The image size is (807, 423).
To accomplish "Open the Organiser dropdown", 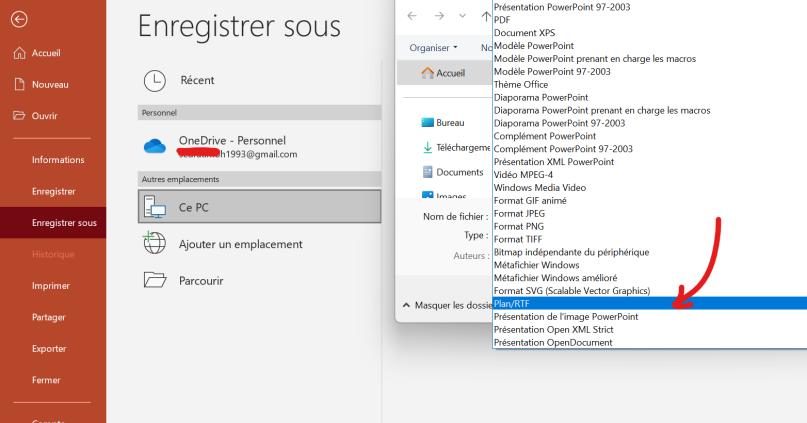I will coord(433,48).
